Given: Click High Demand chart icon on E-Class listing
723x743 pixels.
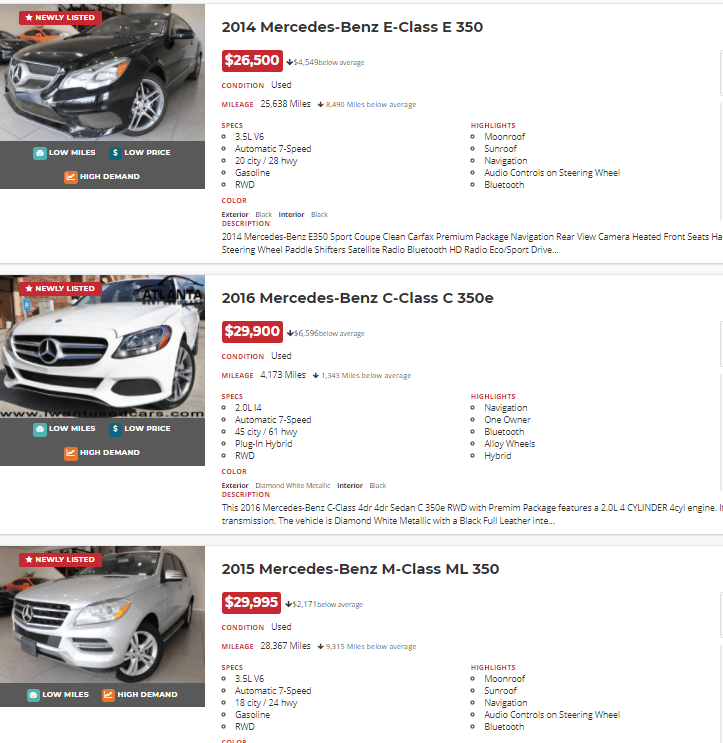Looking at the screenshot, I should click(71, 177).
